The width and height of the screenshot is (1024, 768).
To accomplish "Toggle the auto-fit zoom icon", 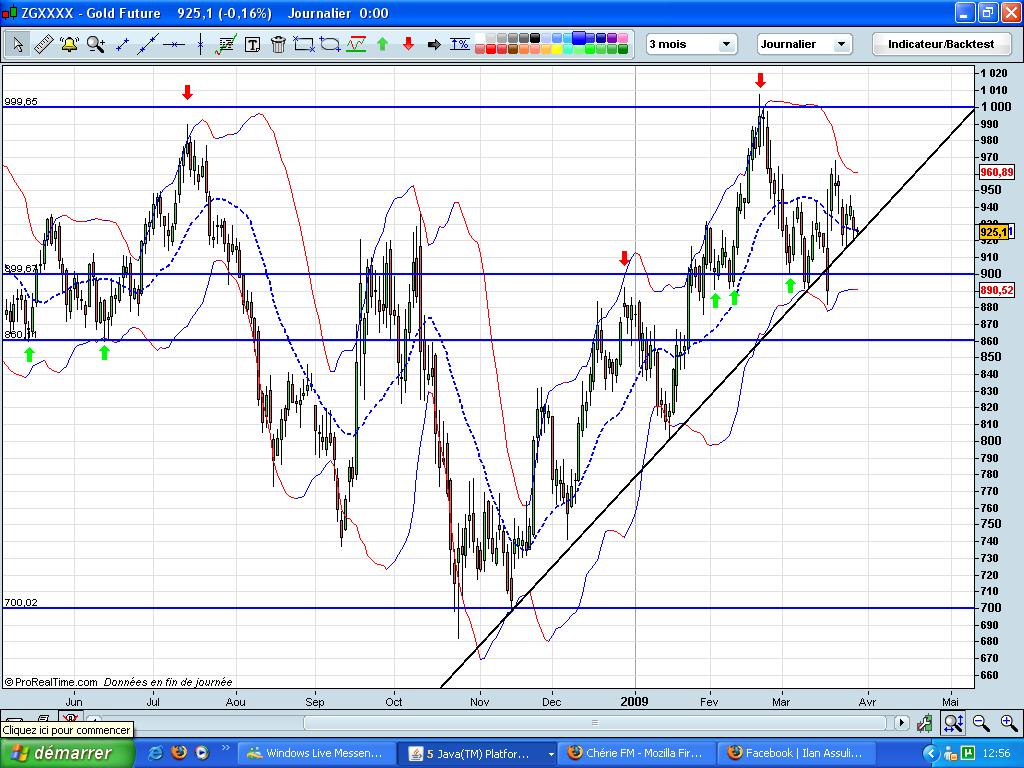I will click(953, 722).
